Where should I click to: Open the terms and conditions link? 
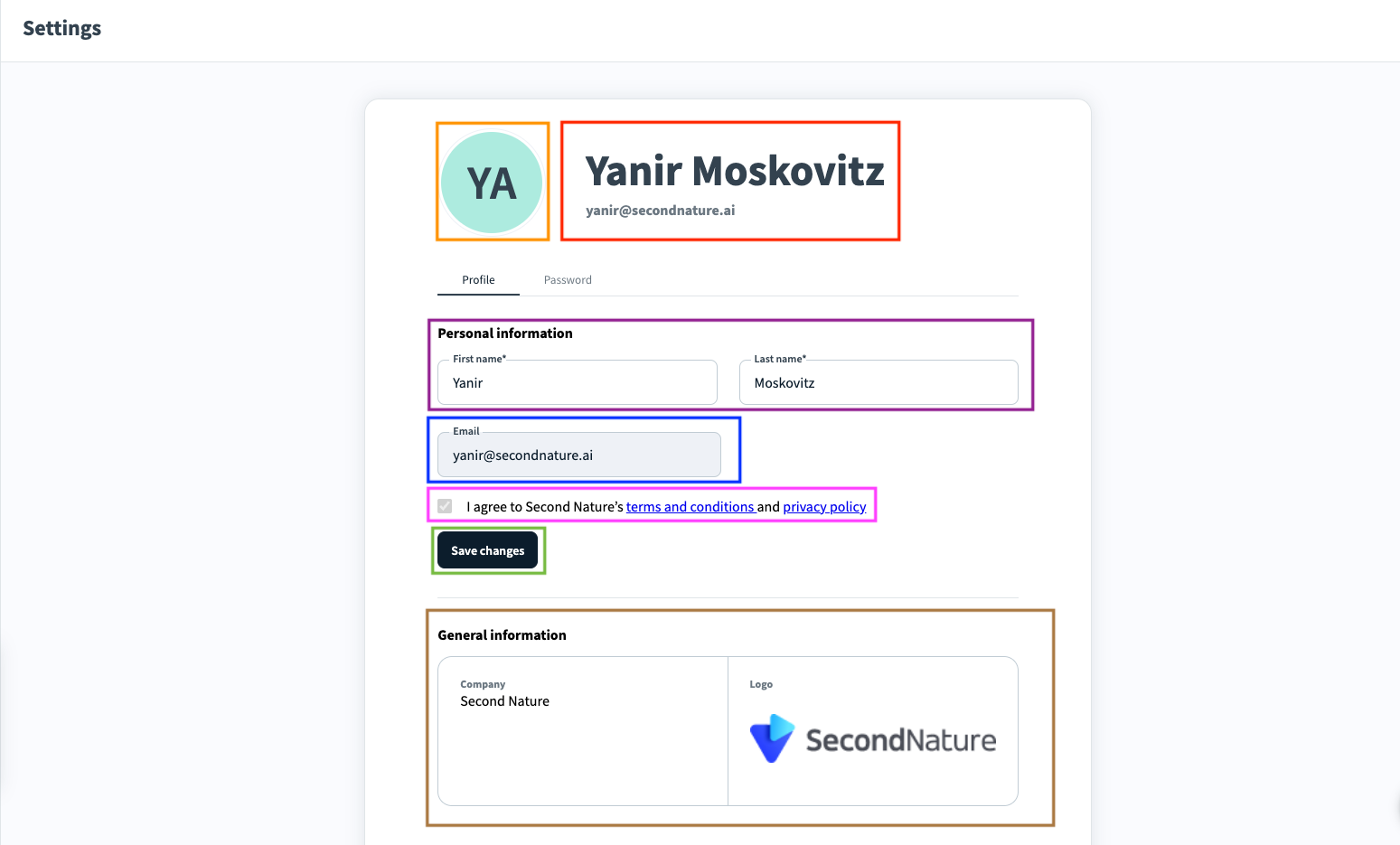(690, 507)
